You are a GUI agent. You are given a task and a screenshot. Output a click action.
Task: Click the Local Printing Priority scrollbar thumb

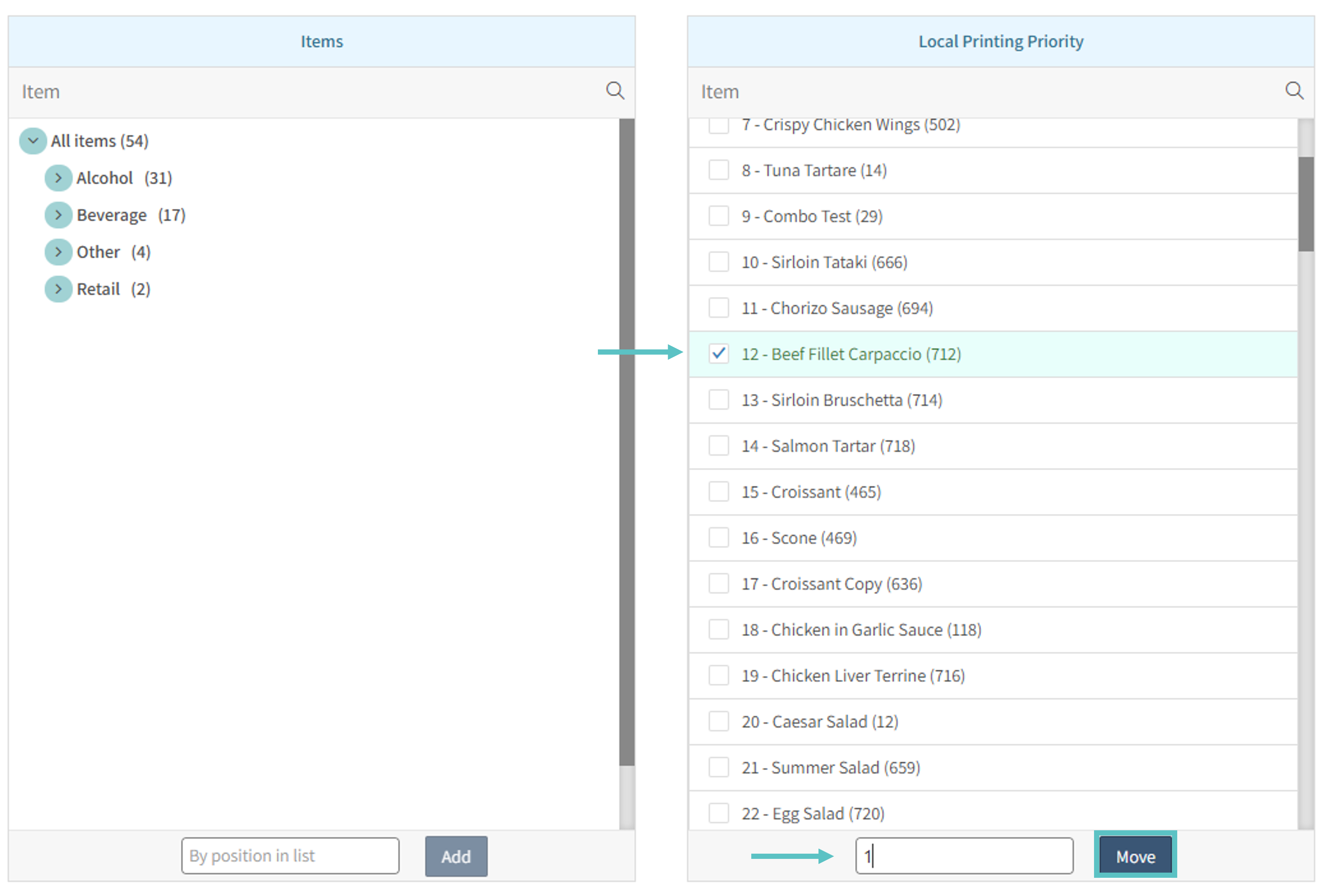(x=1306, y=203)
